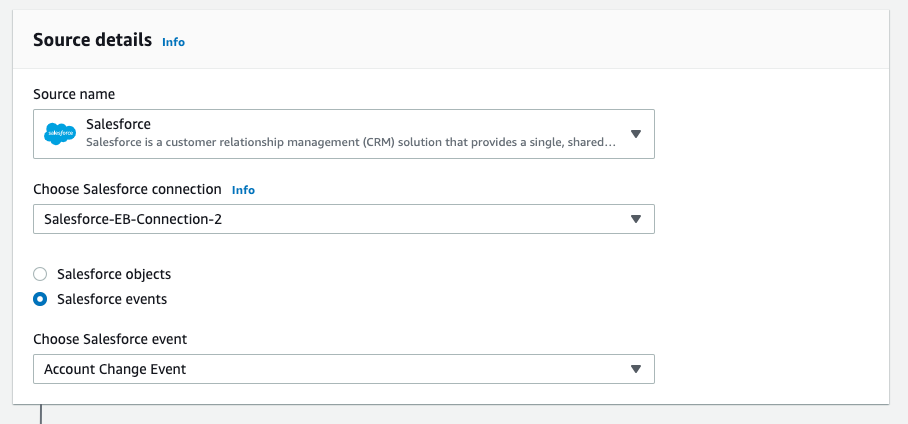Click the Salesforce CRM description text
Viewport: 908px width, 424px height.
coord(350,142)
